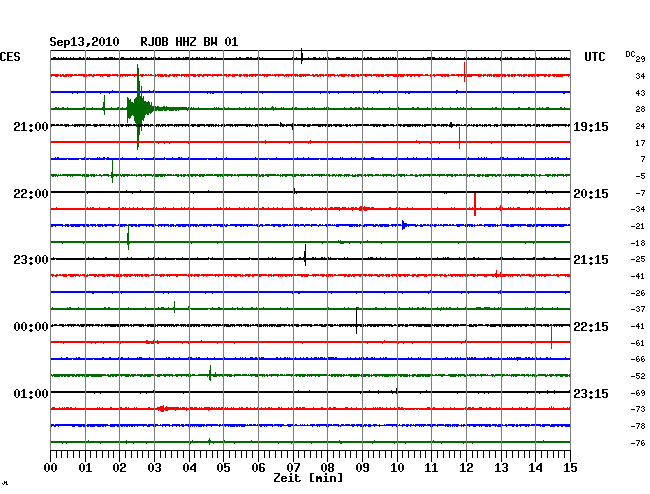Click the small event burst on the blue trace

click(x=404, y=225)
